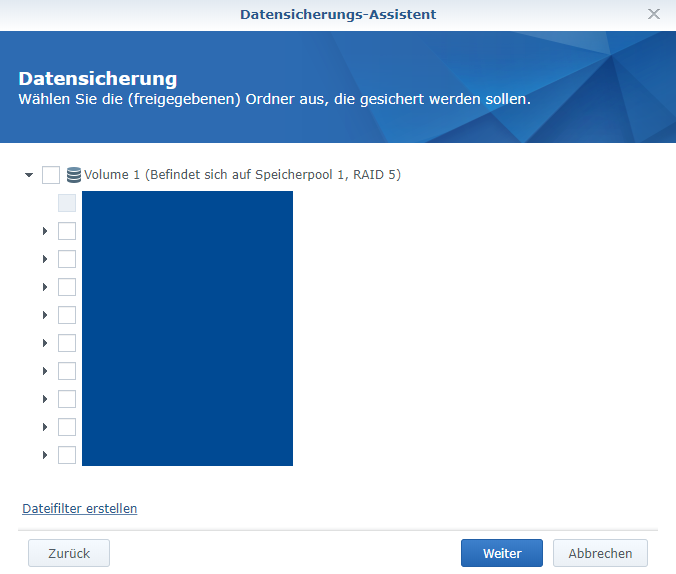Image resolution: width=676 pixels, height=574 pixels.
Task: Expand the ninth folder row under Volume 1
Action: click(x=45, y=427)
